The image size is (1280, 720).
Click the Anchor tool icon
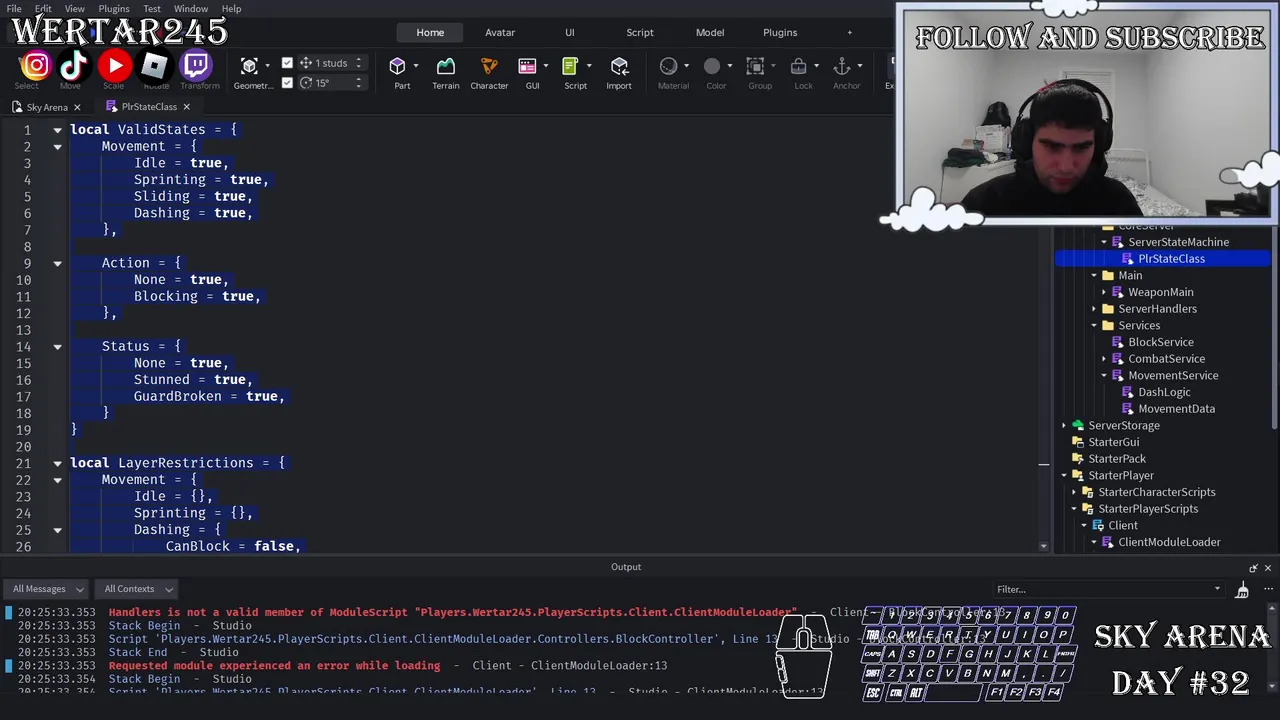842,66
